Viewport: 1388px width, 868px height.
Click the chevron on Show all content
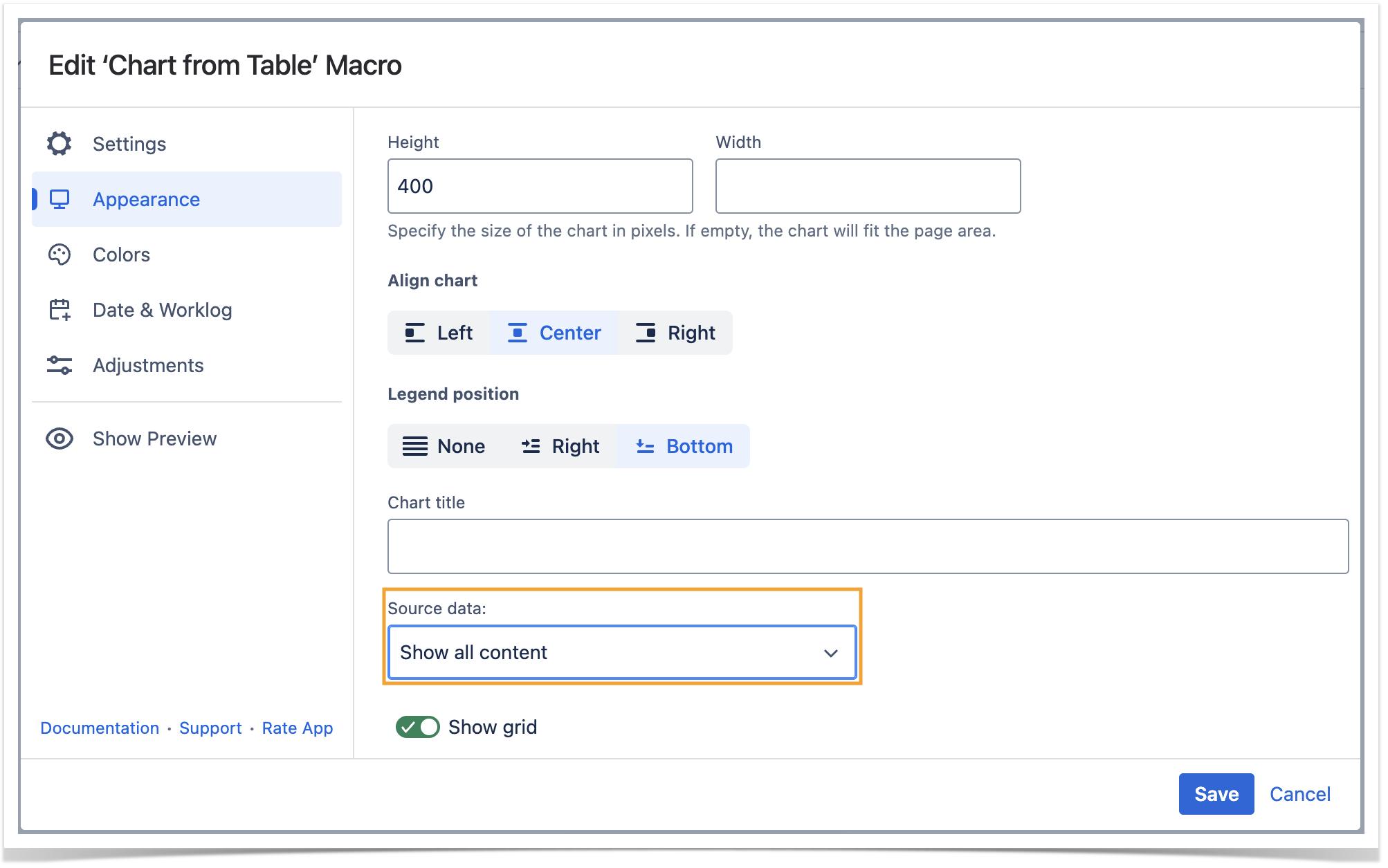click(x=830, y=653)
